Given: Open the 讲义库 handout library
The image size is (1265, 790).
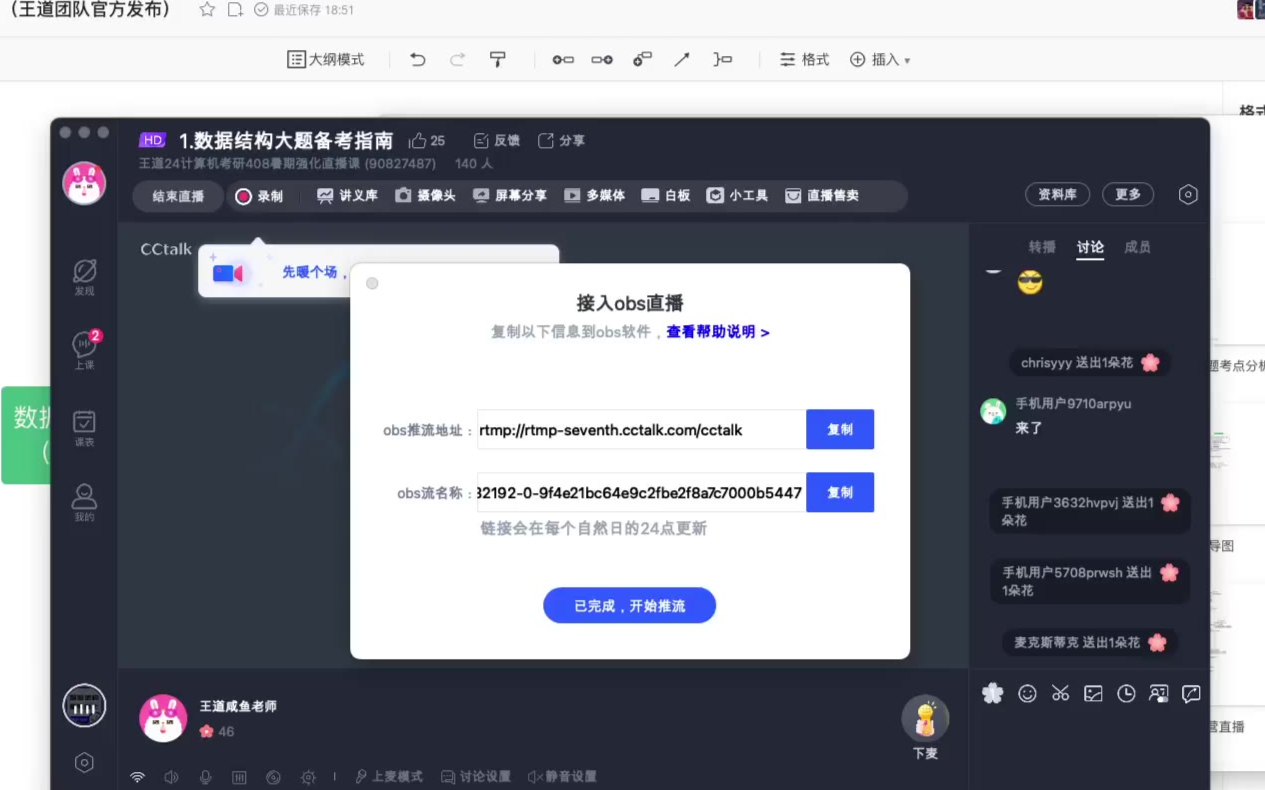Looking at the screenshot, I should pyautogui.click(x=347, y=196).
